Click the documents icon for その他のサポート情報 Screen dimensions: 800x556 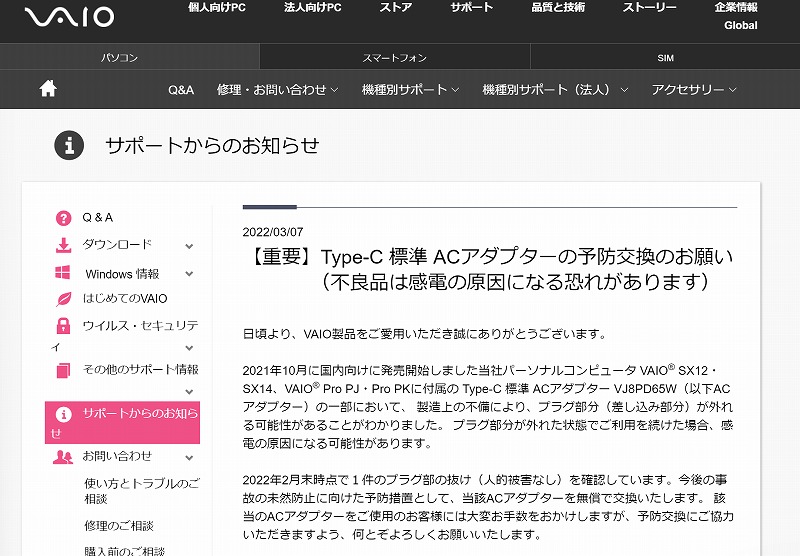click(x=63, y=370)
